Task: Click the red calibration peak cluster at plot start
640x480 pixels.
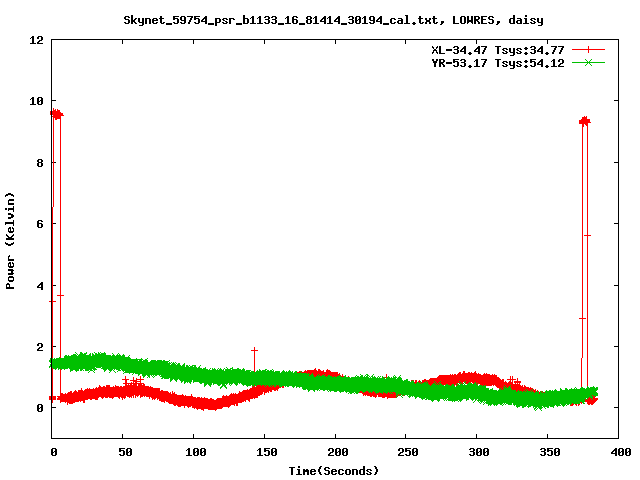Action: pyautogui.click(x=57, y=114)
